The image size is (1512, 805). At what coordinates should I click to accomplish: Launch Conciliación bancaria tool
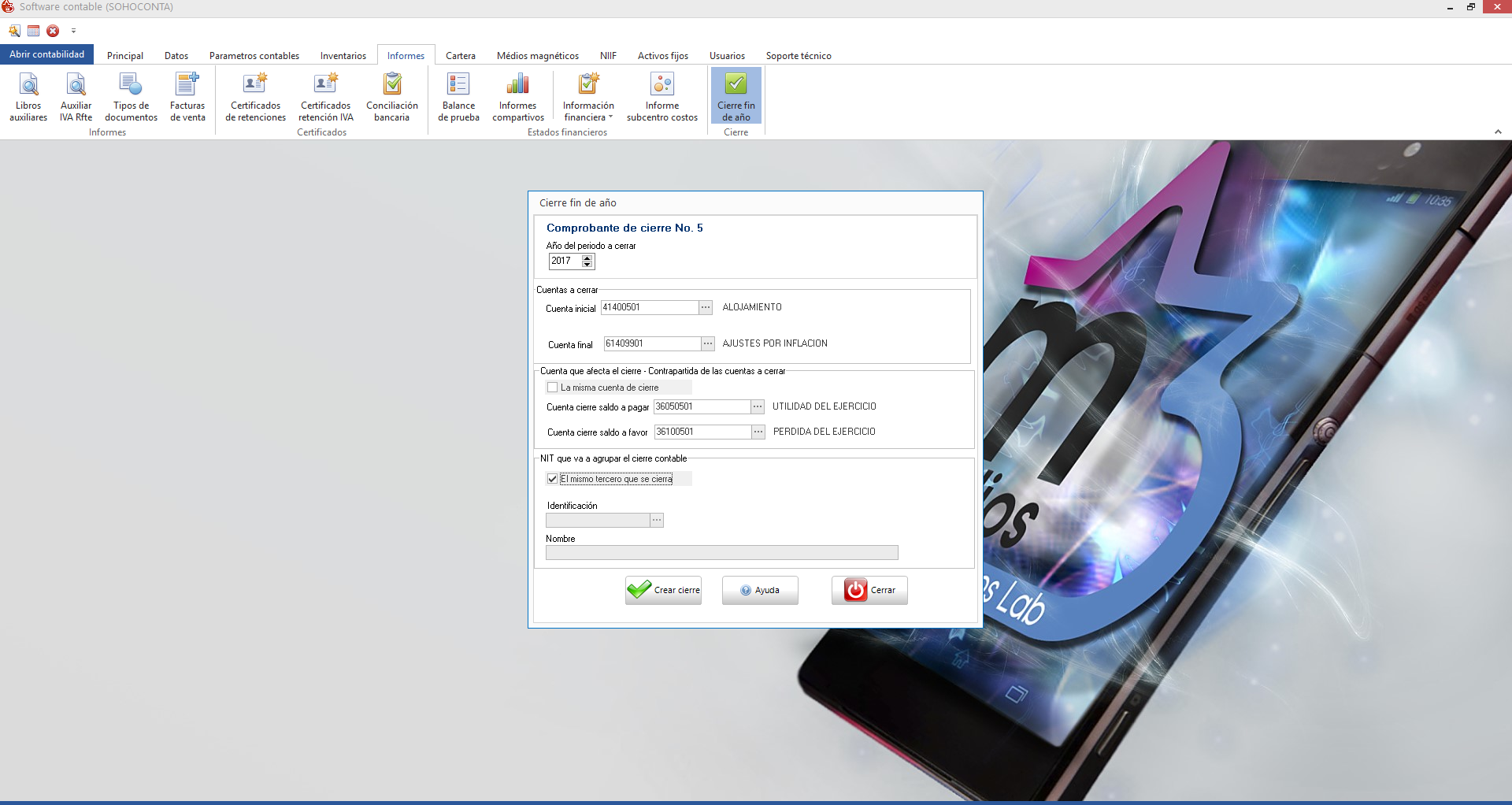click(391, 96)
